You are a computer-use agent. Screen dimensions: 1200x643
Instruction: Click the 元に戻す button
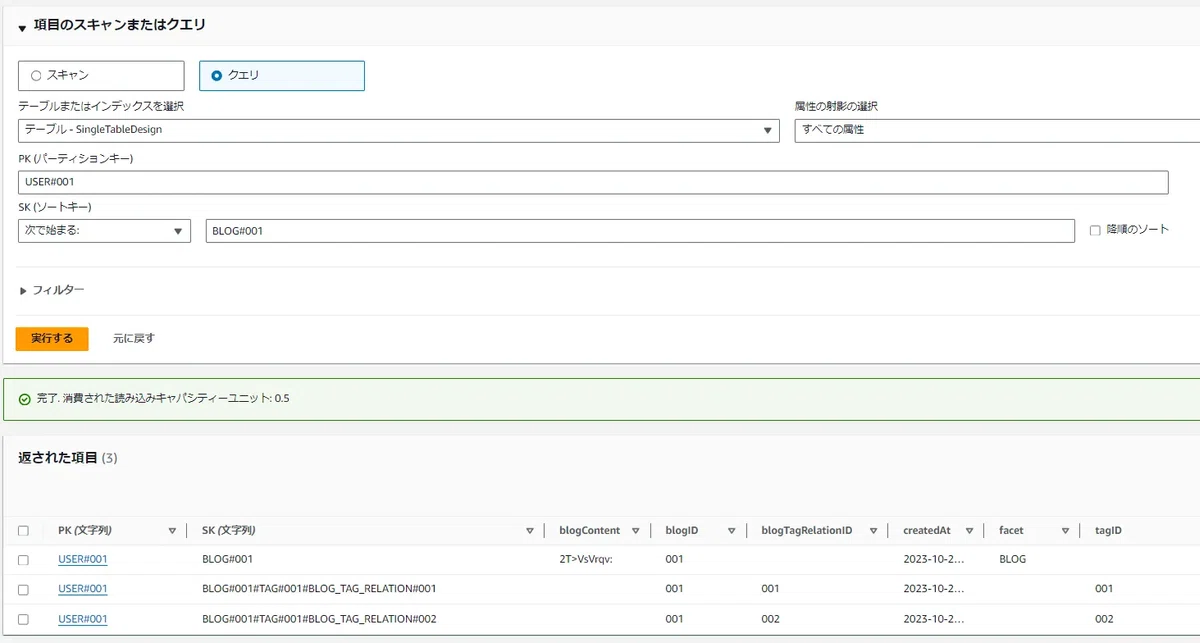tap(133, 339)
